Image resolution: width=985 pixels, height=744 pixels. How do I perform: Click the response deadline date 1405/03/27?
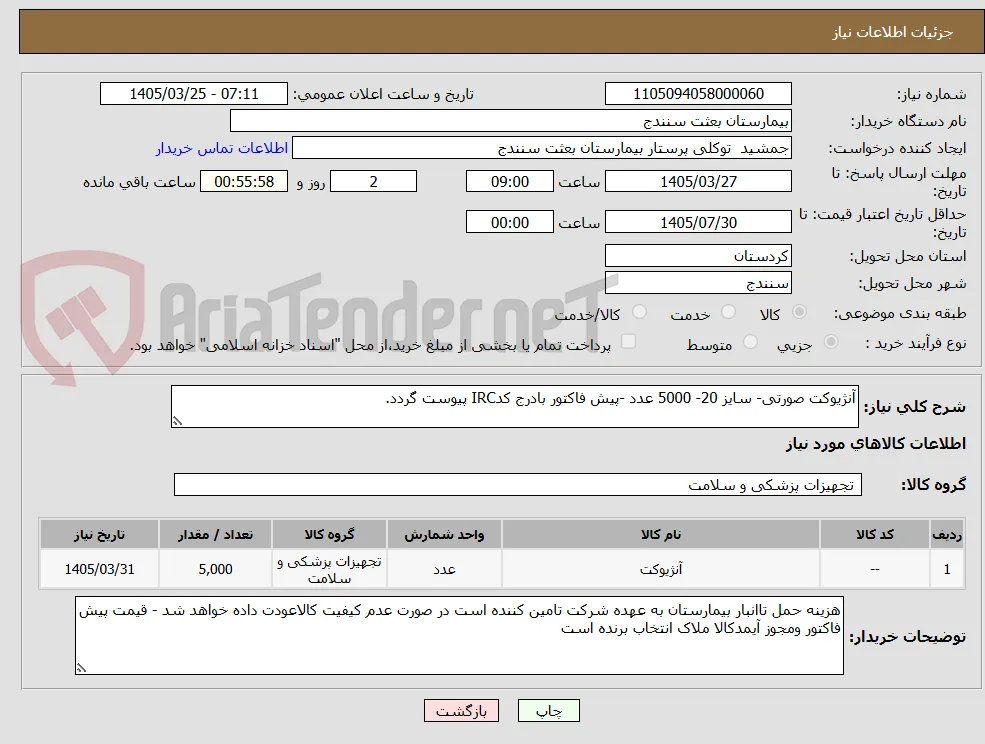698,182
